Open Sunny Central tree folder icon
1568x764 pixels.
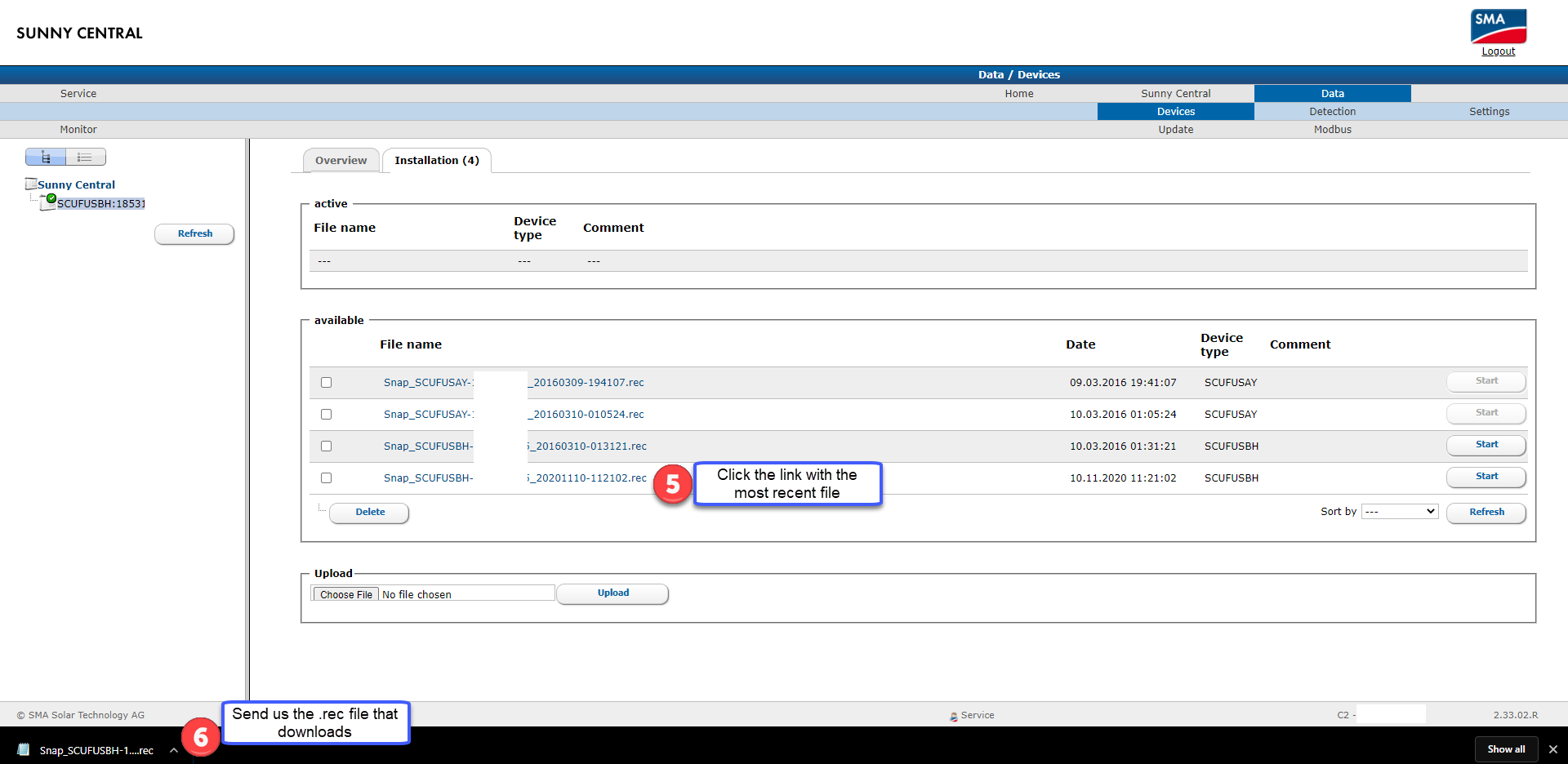[31, 184]
